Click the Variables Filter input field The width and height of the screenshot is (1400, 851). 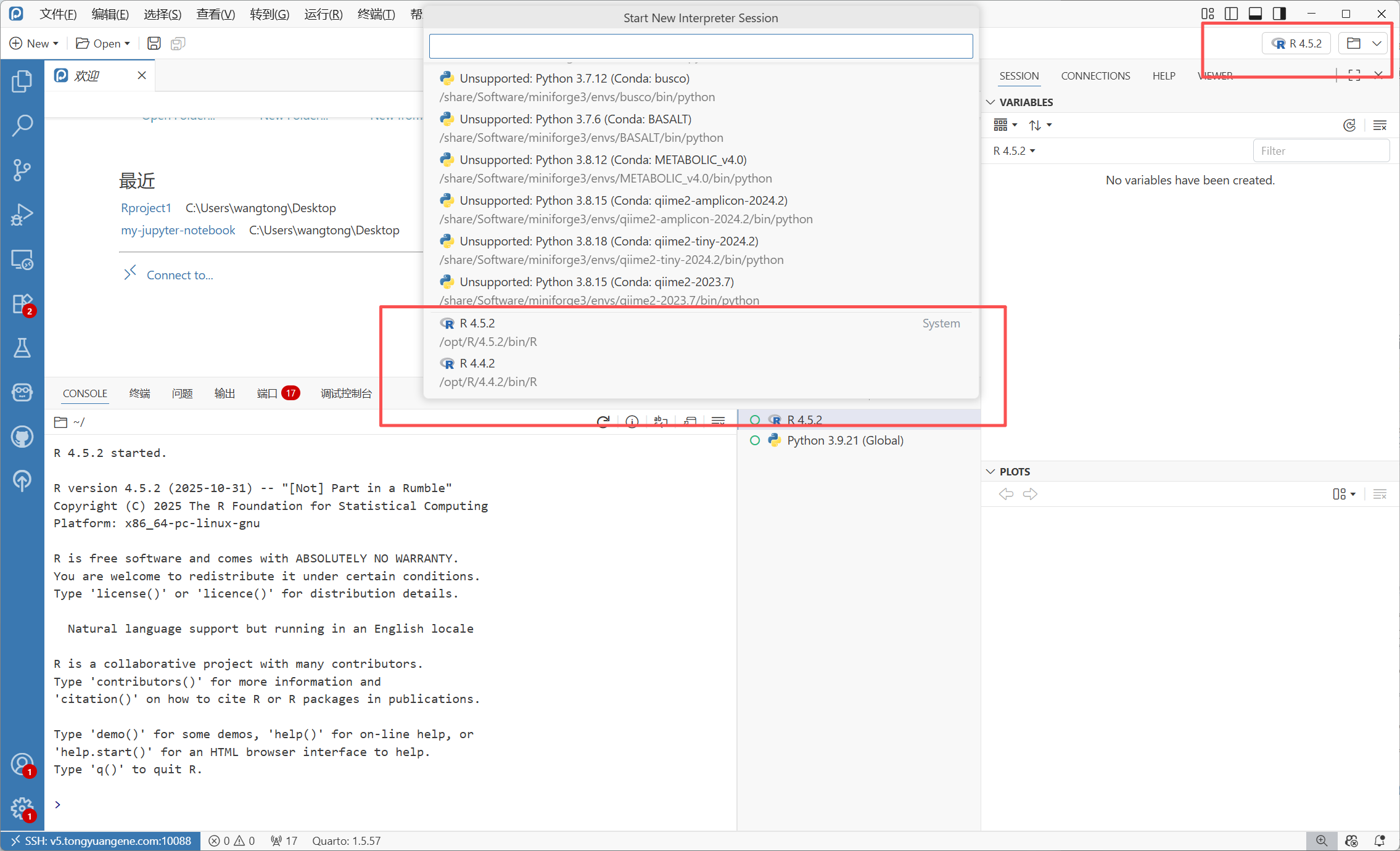click(x=1321, y=150)
